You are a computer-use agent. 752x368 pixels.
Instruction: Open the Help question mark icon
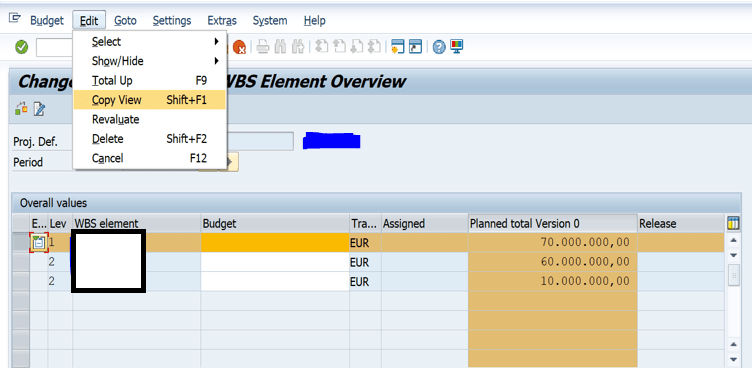439,47
